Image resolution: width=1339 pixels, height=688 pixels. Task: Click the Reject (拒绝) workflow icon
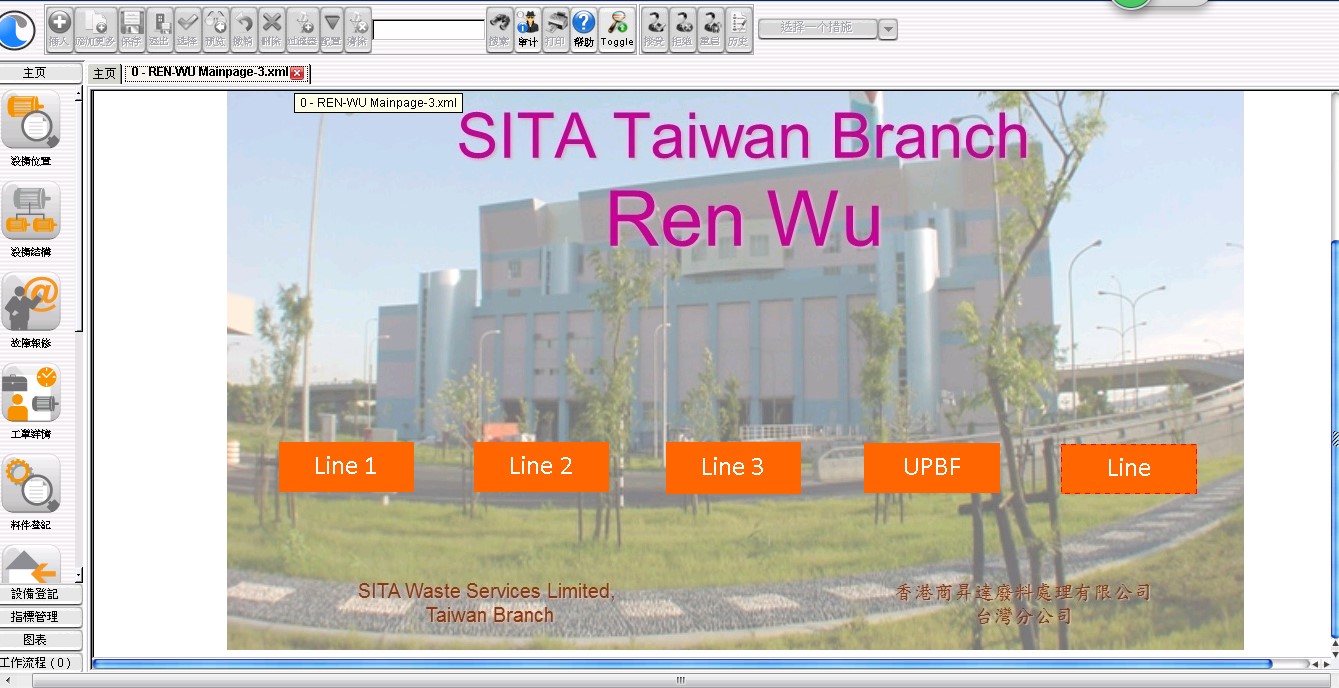pos(682,29)
